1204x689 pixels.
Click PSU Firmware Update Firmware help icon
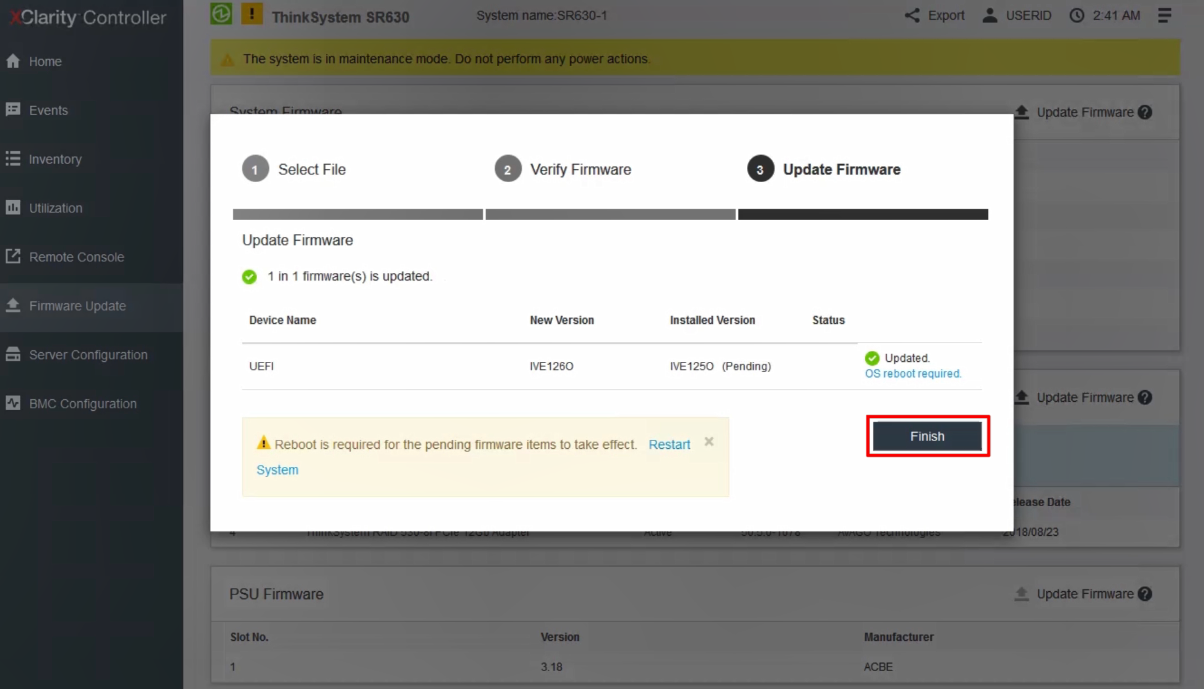pyautogui.click(x=1144, y=594)
